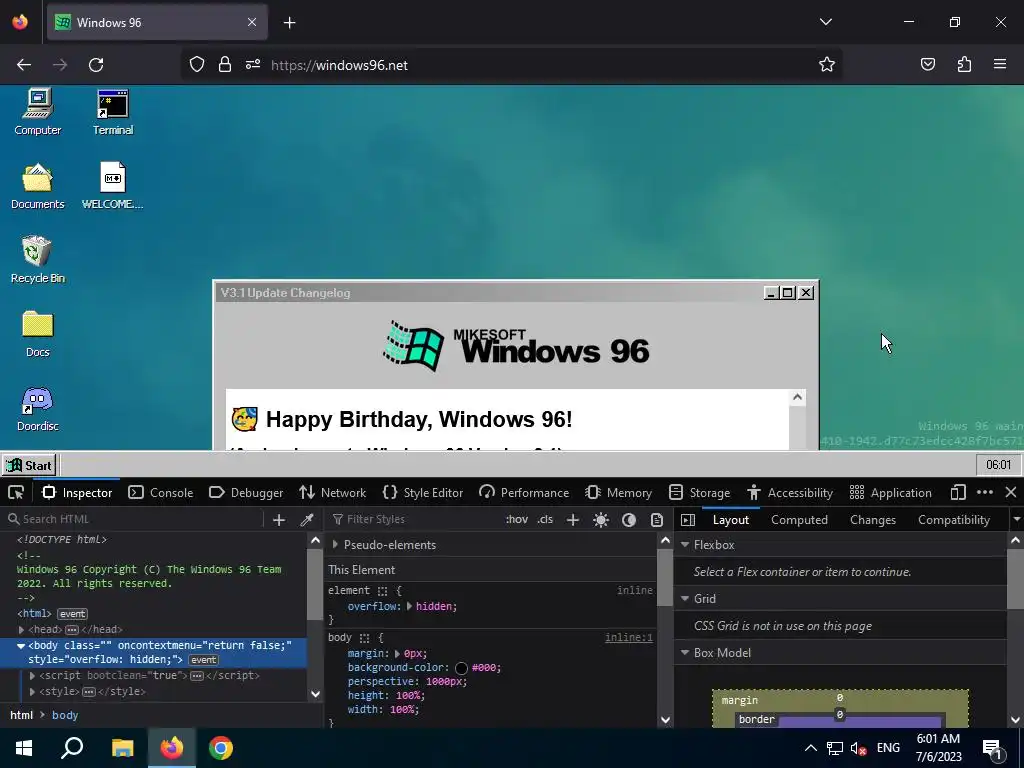Open the Pocket save icon
Viewport: 1024px width, 768px height.
(x=927, y=64)
